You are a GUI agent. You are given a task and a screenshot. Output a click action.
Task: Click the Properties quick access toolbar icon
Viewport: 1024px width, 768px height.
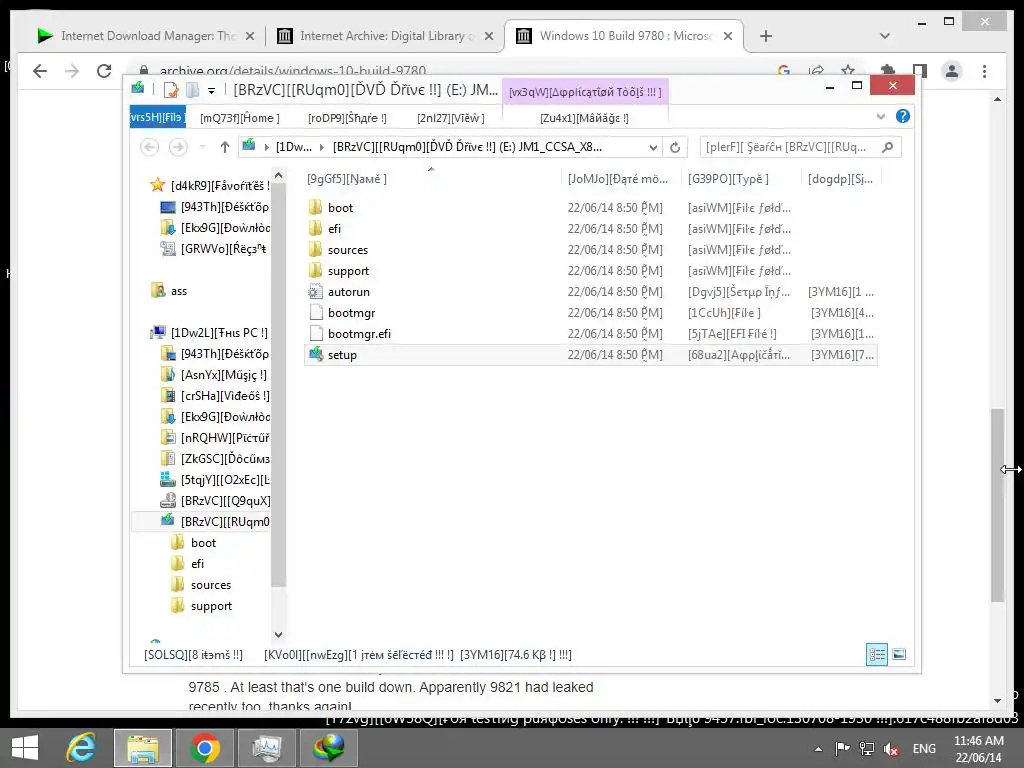tap(170, 89)
